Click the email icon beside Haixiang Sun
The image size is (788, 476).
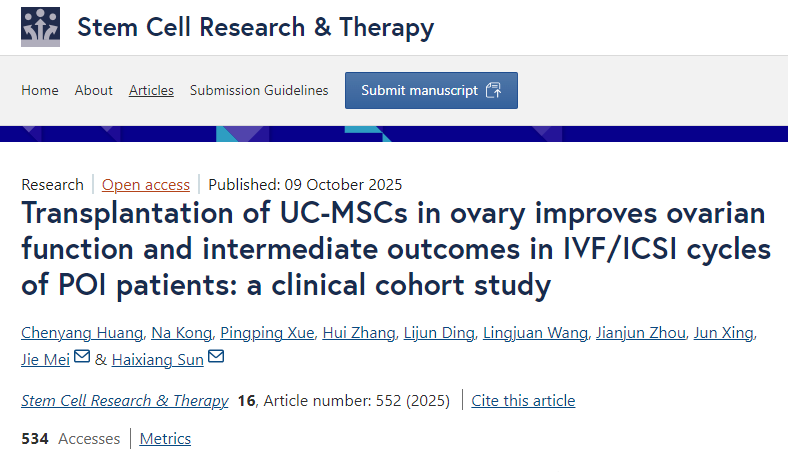point(216,358)
